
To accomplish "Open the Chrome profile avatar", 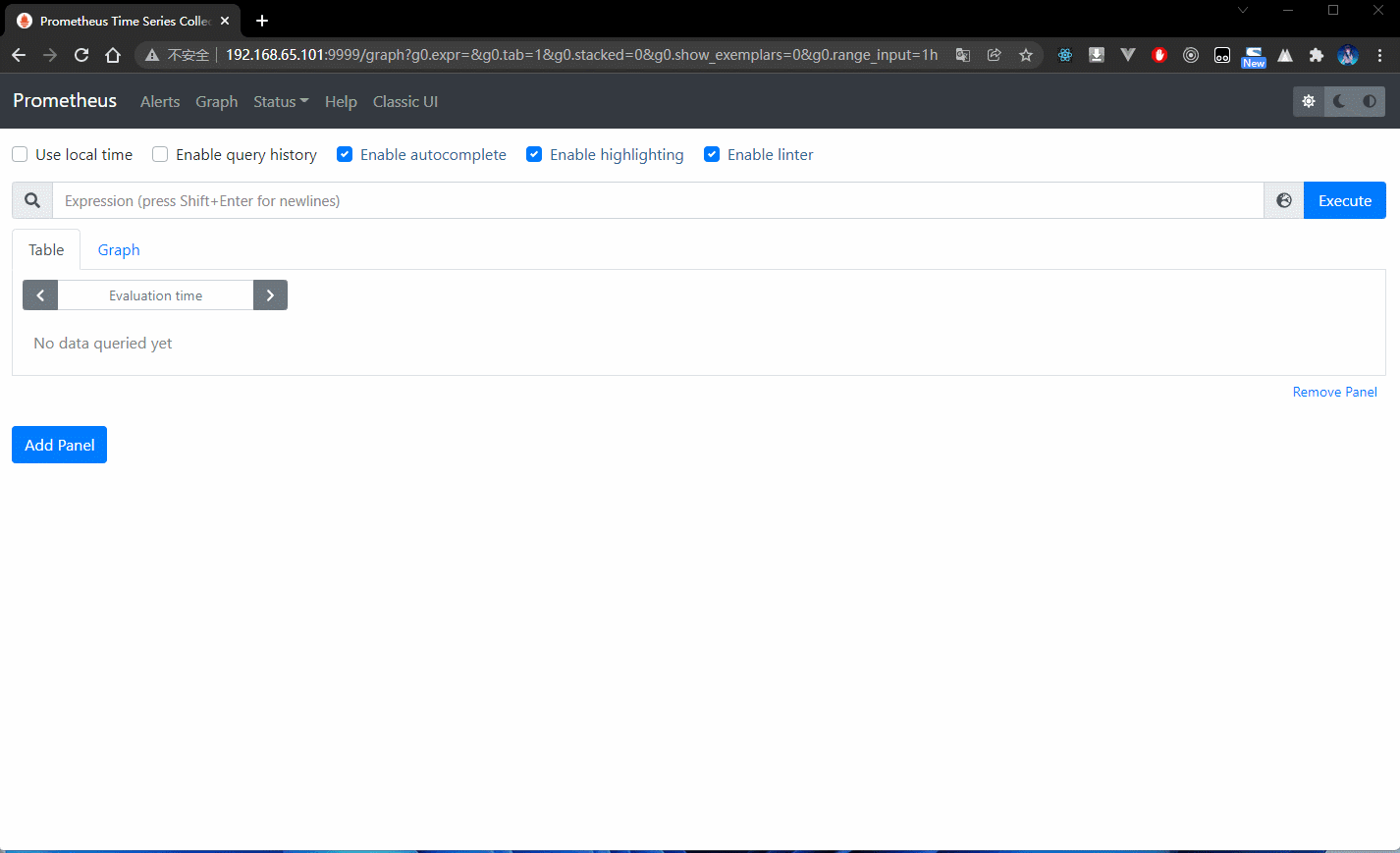I will (x=1348, y=55).
